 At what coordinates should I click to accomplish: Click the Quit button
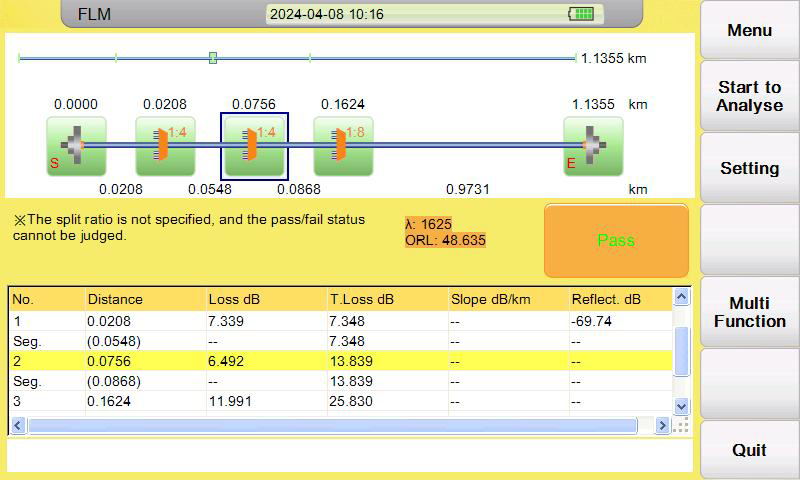click(x=749, y=450)
